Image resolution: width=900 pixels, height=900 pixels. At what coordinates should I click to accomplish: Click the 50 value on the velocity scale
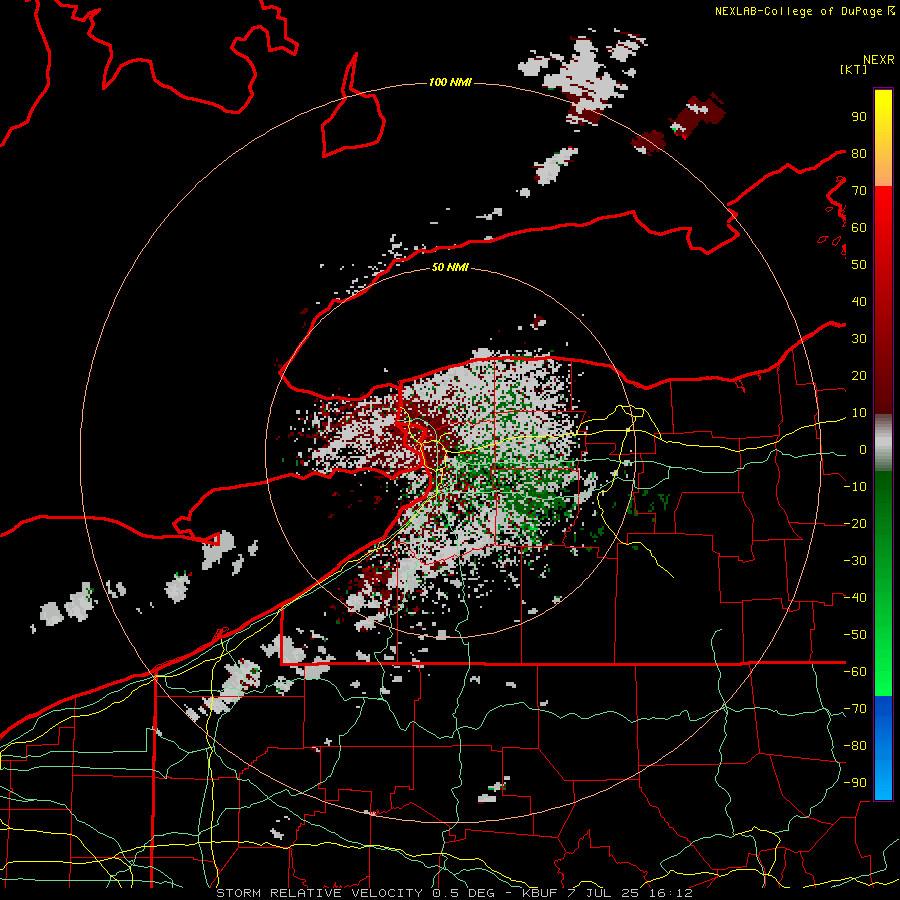859,265
